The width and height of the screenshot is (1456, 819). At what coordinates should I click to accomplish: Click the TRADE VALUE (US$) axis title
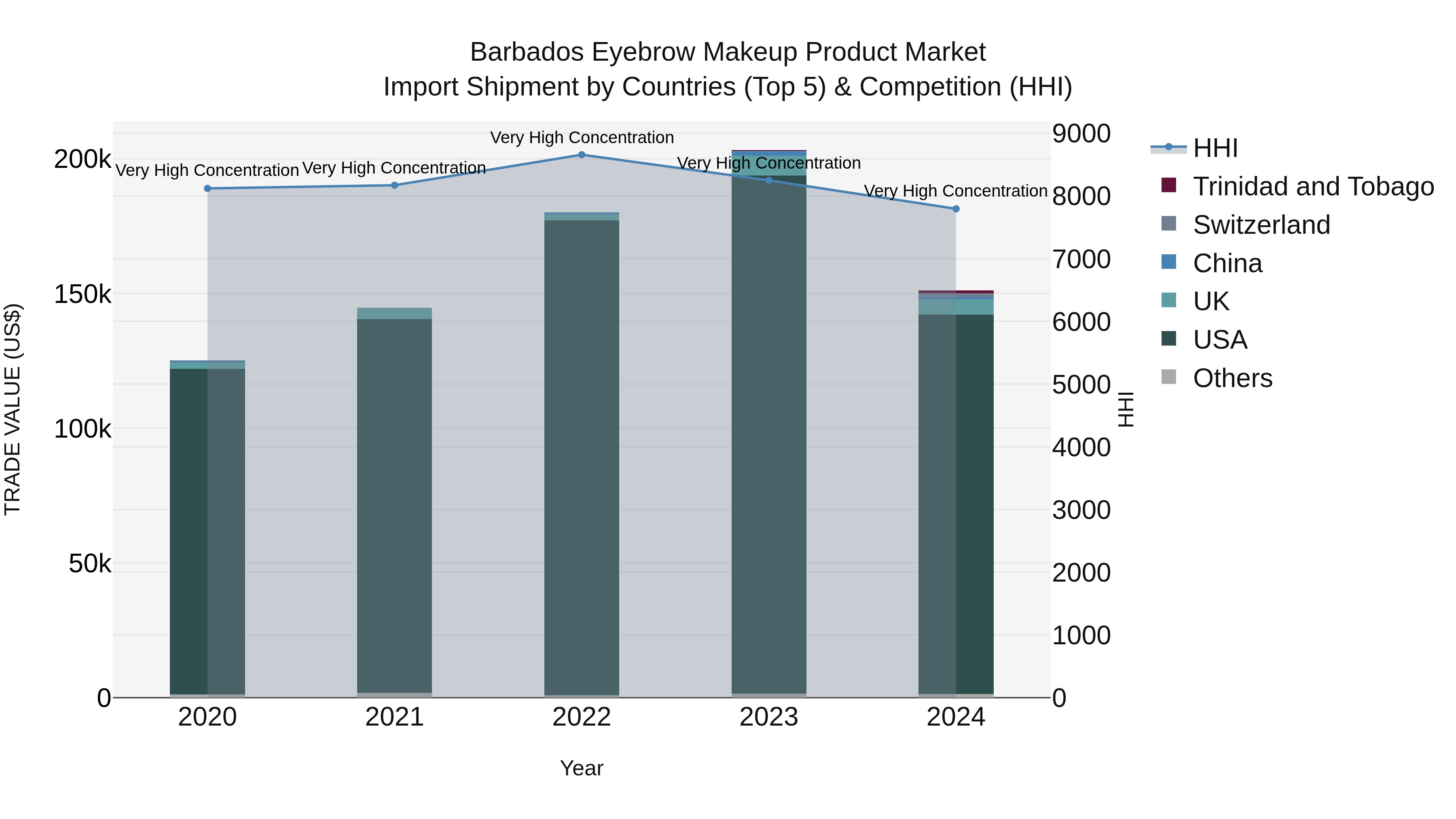coord(13,409)
